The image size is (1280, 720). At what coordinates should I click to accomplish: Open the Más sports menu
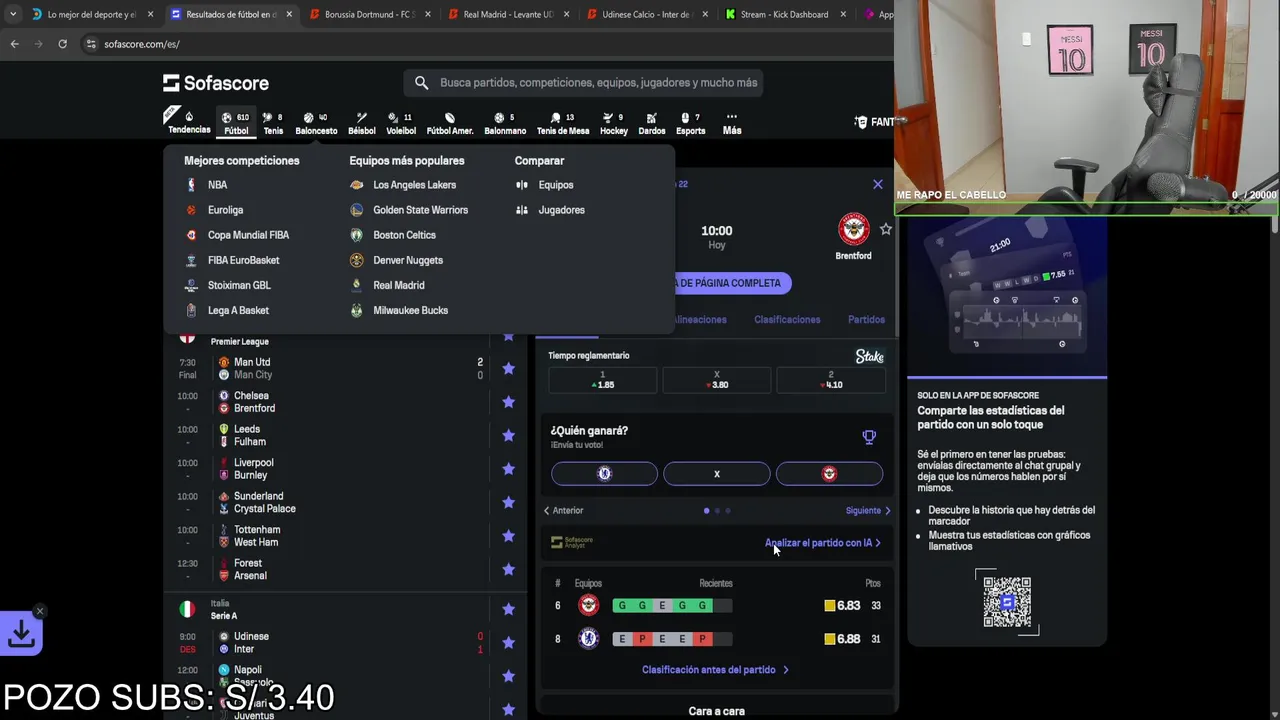[x=732, y=123]
